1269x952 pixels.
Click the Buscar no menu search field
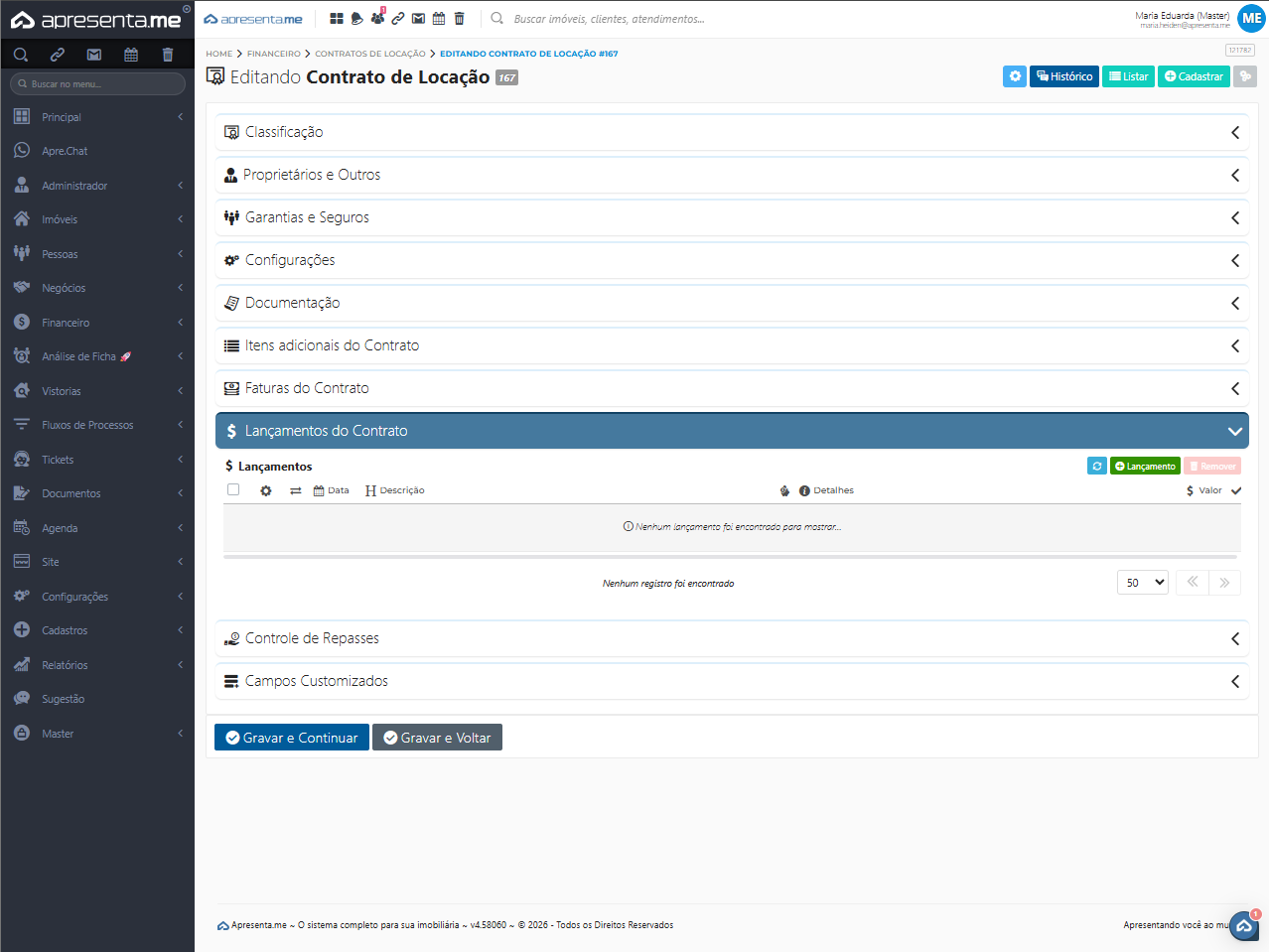click(99, 84)
